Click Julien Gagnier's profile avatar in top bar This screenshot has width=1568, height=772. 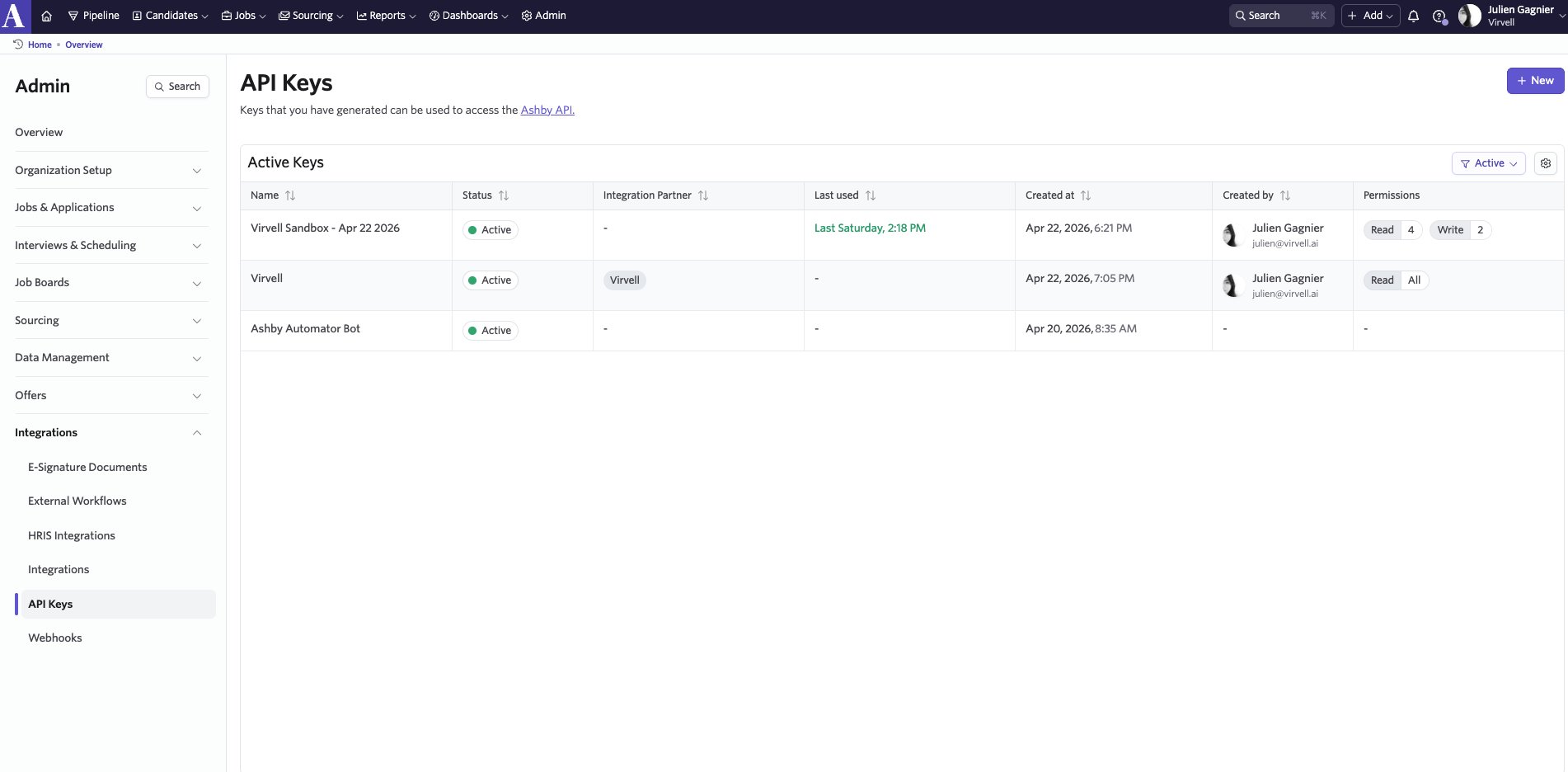pyautogui.click(x=1469, y=16)
